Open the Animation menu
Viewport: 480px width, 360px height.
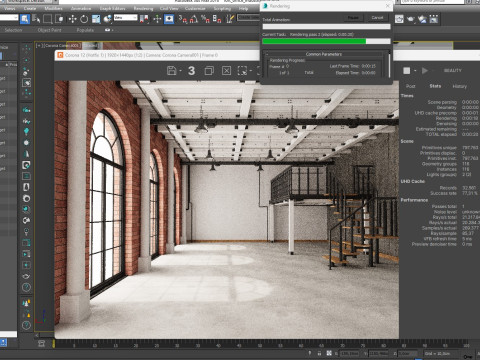81,8
